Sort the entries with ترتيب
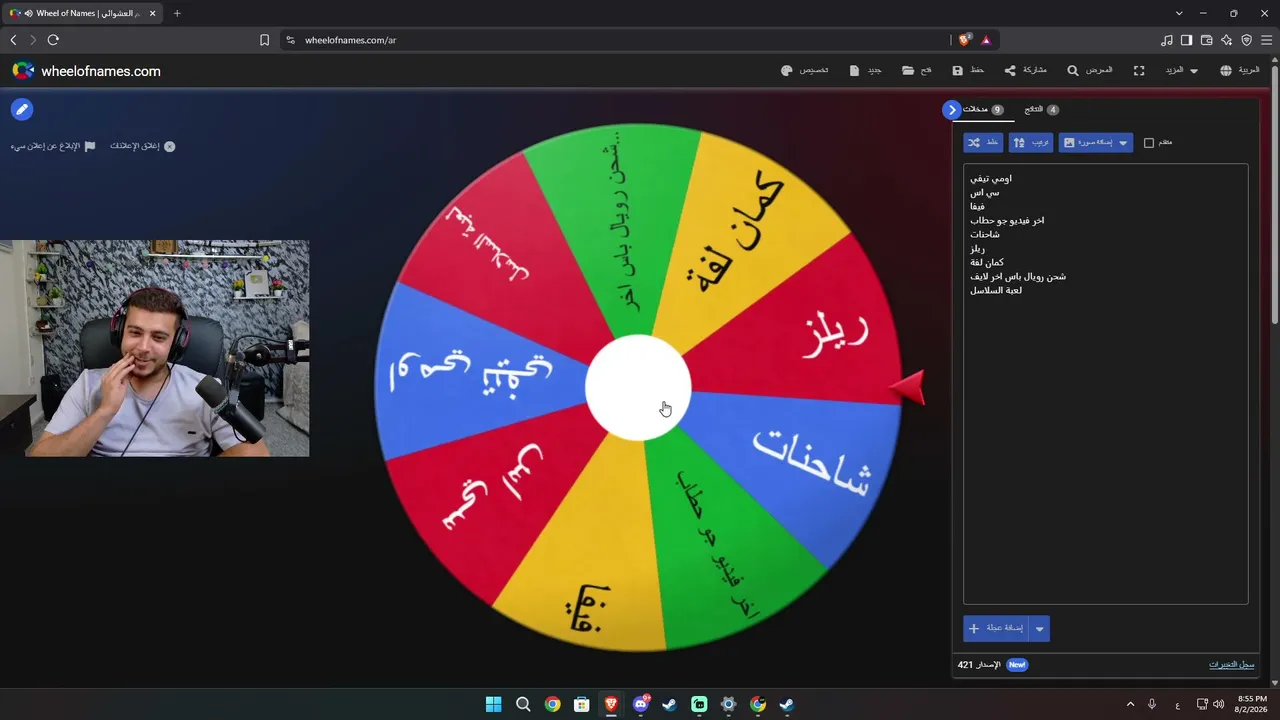 [1031, 143]
